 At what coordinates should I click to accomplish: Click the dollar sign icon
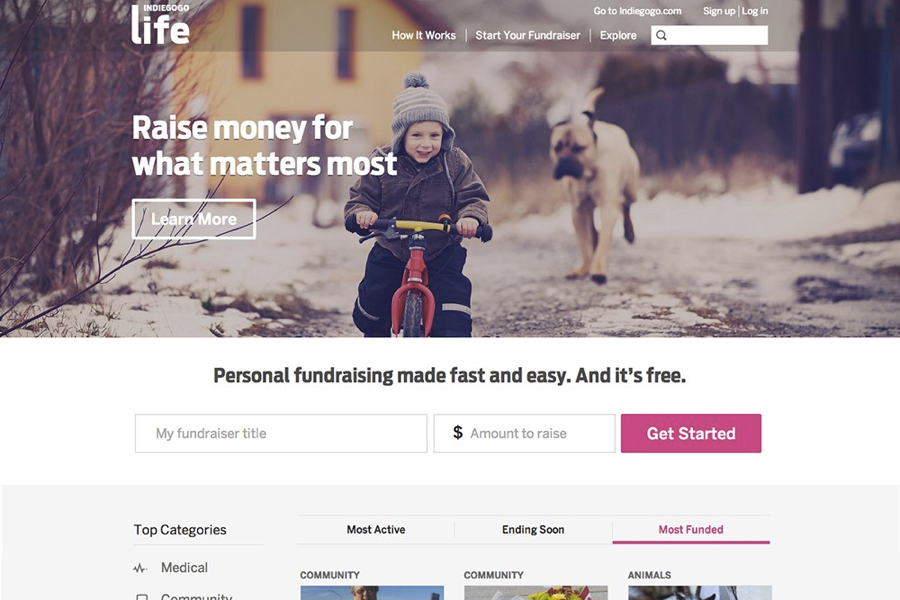[457, 432]
